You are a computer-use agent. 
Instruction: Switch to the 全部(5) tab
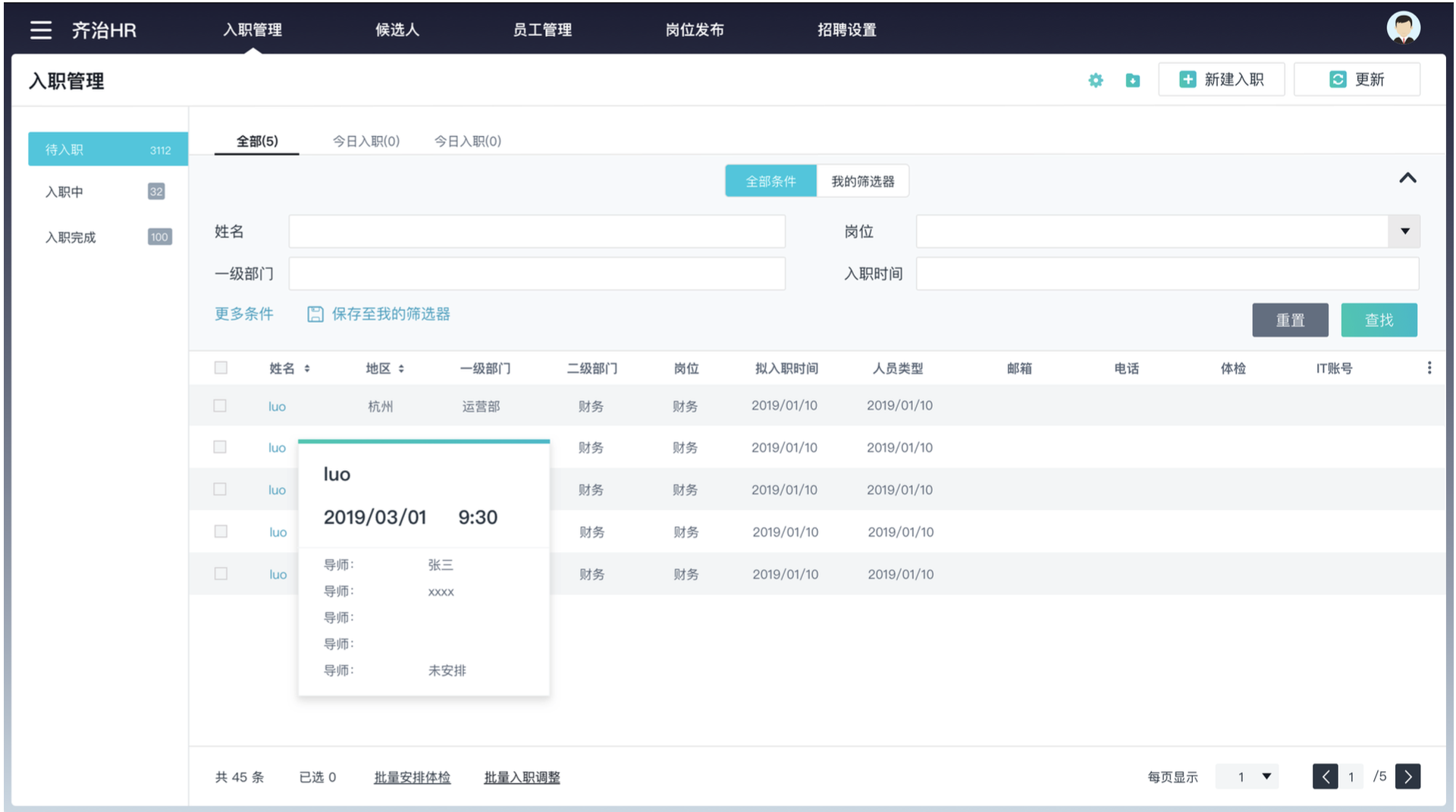click(257, 141)
